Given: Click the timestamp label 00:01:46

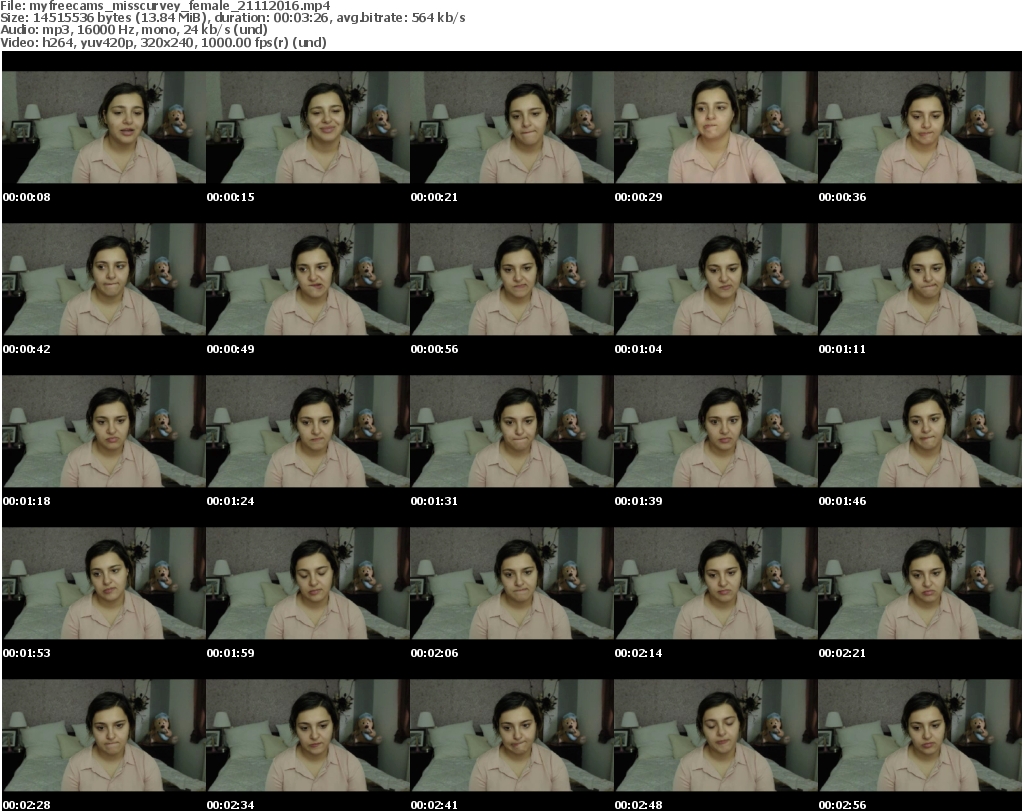Looking at the screenshot, I should (x=842, y=501).
